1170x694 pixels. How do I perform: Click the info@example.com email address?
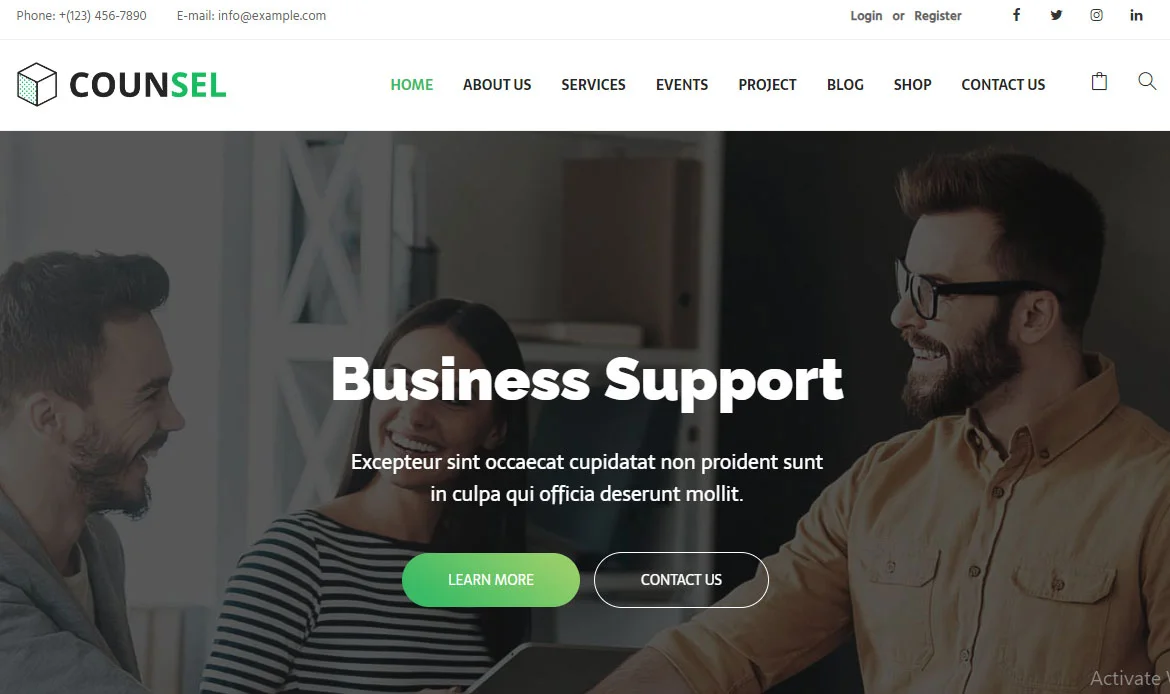(272, 16)
